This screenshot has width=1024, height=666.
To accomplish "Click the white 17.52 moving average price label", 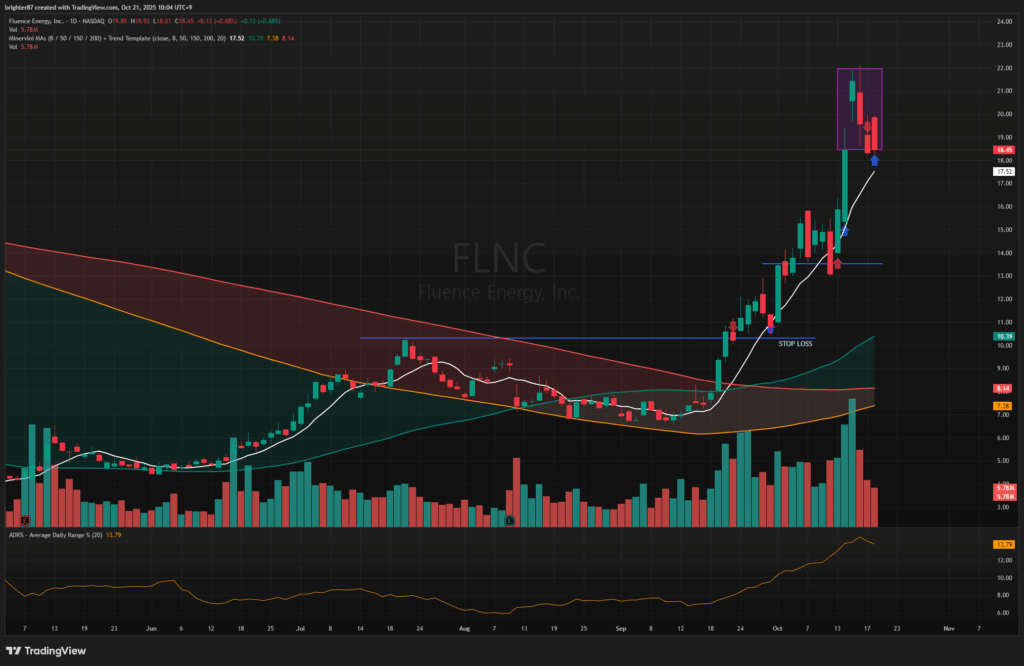I will click(x=1003, y=171).
